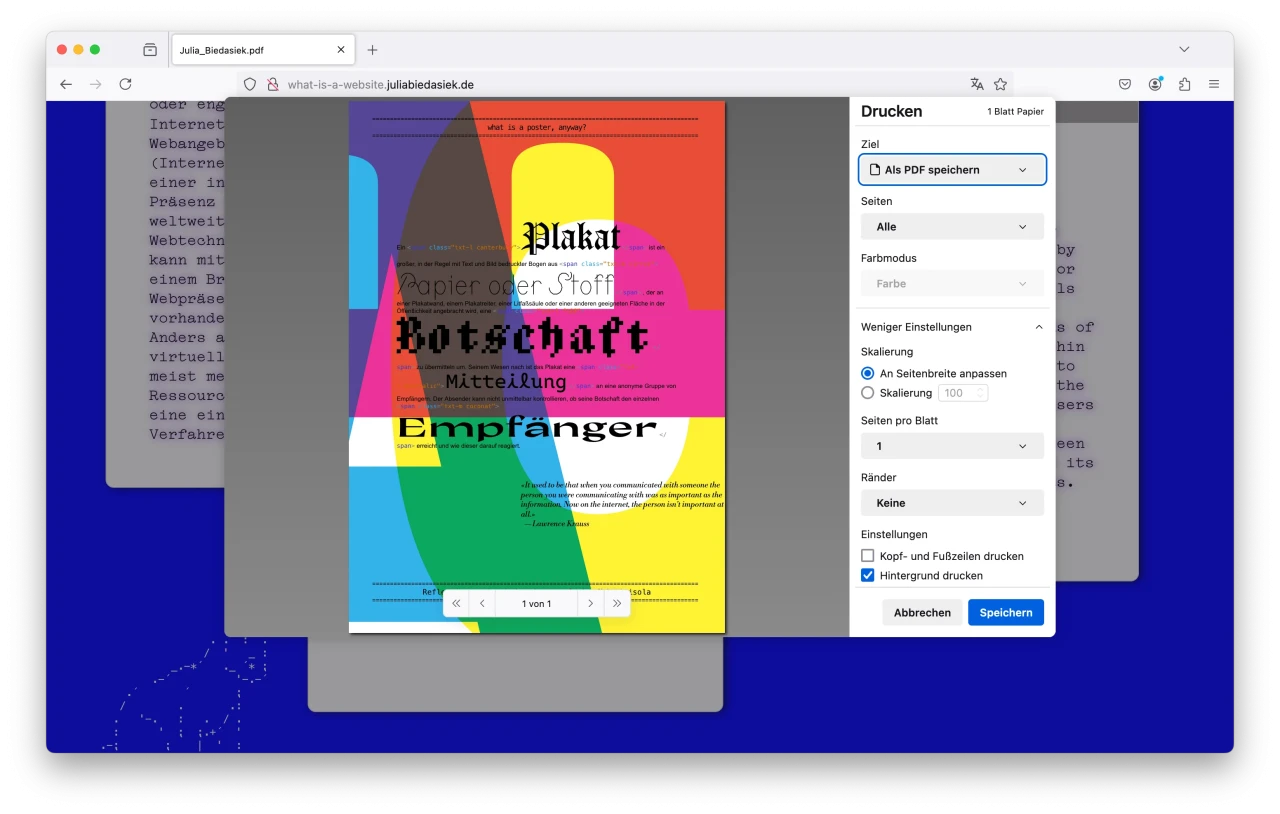Click the 'Speichern' button
Image resolution: width=1280 pixels, height=814 pixels.
(x=1005, y=613)
